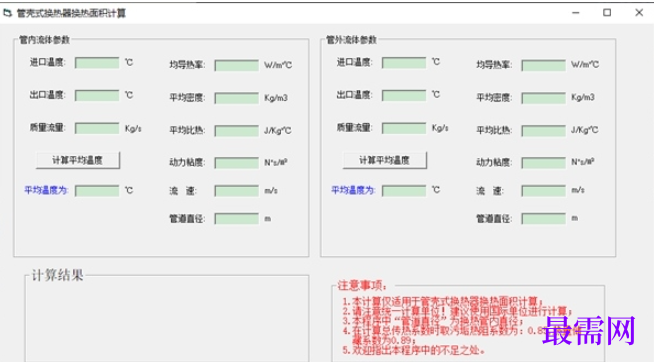Click note 3 about 管道直径 meaning
The height and width of the screenshot is (362, 654).
(x=433, y=321)
